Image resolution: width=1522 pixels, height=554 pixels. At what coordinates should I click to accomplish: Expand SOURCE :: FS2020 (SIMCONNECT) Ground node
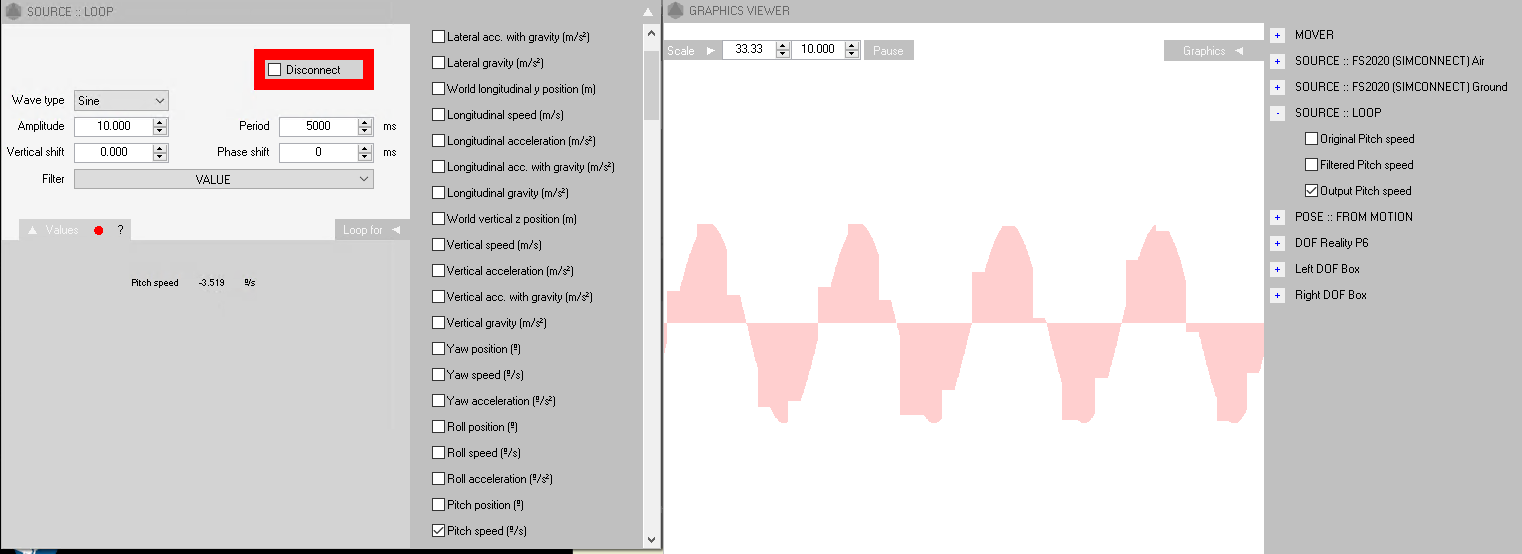click(x=1278, y=87)
